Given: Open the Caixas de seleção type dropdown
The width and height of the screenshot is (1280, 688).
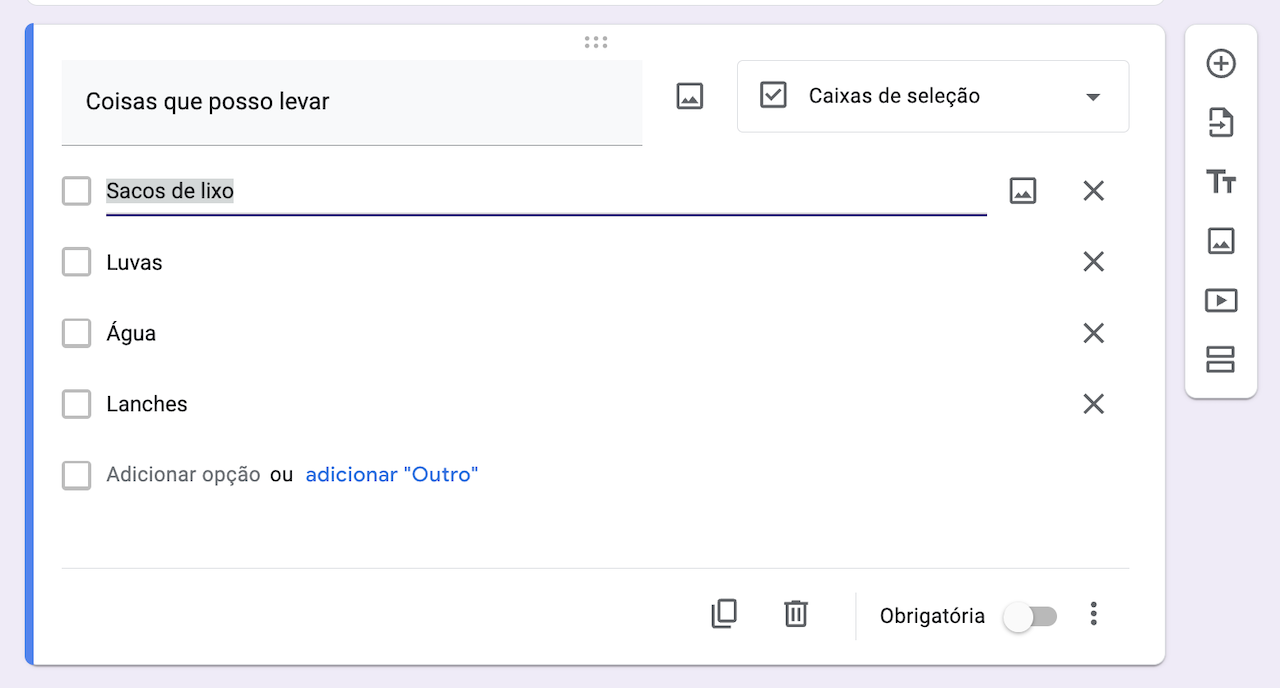Looking at the screenshot, I should [x=932, y=96].
